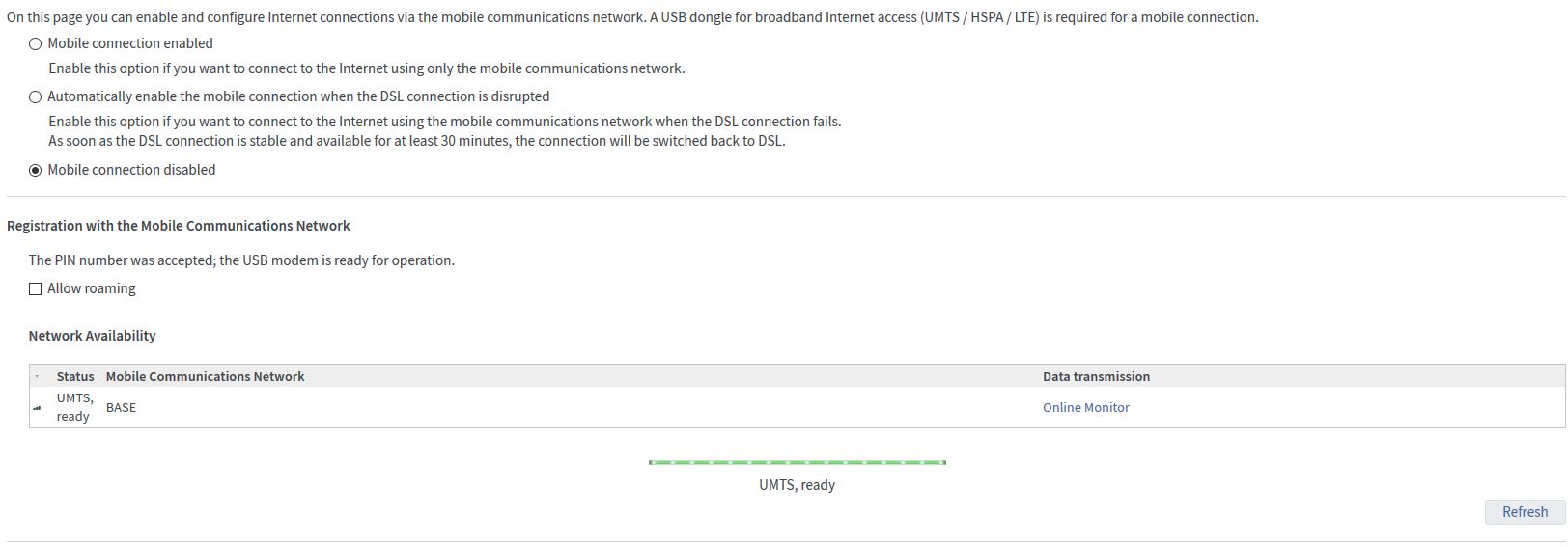Select the "Mobile connection disabled" radio option

coord(36,170)
